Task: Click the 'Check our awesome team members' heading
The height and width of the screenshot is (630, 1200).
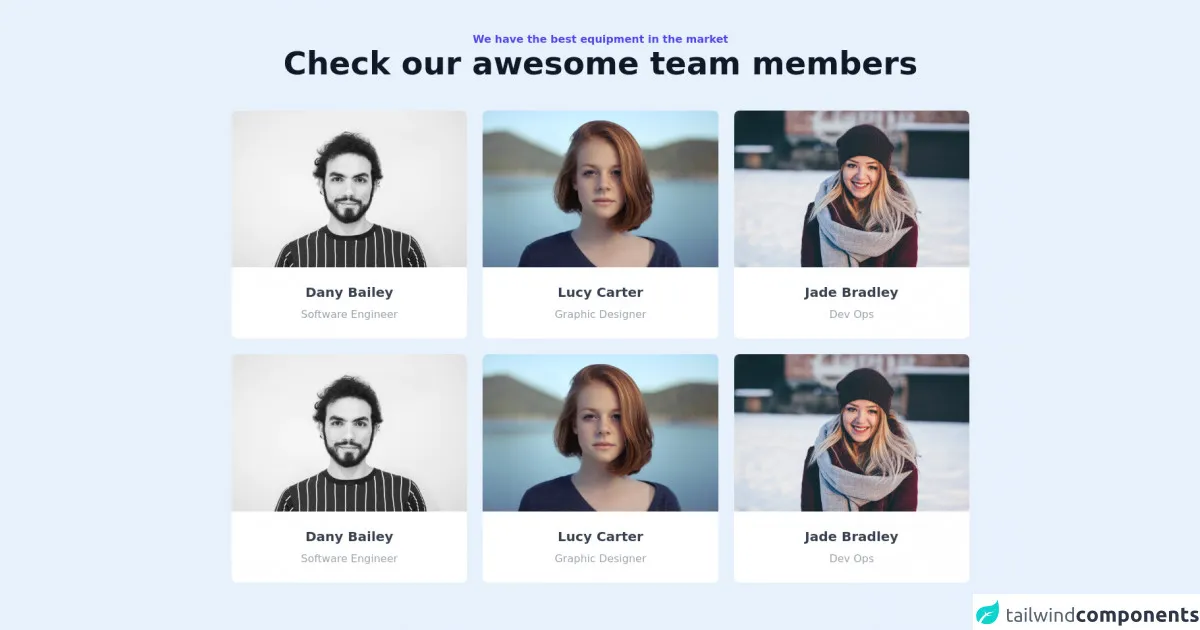Action: [x=600, y=64]
